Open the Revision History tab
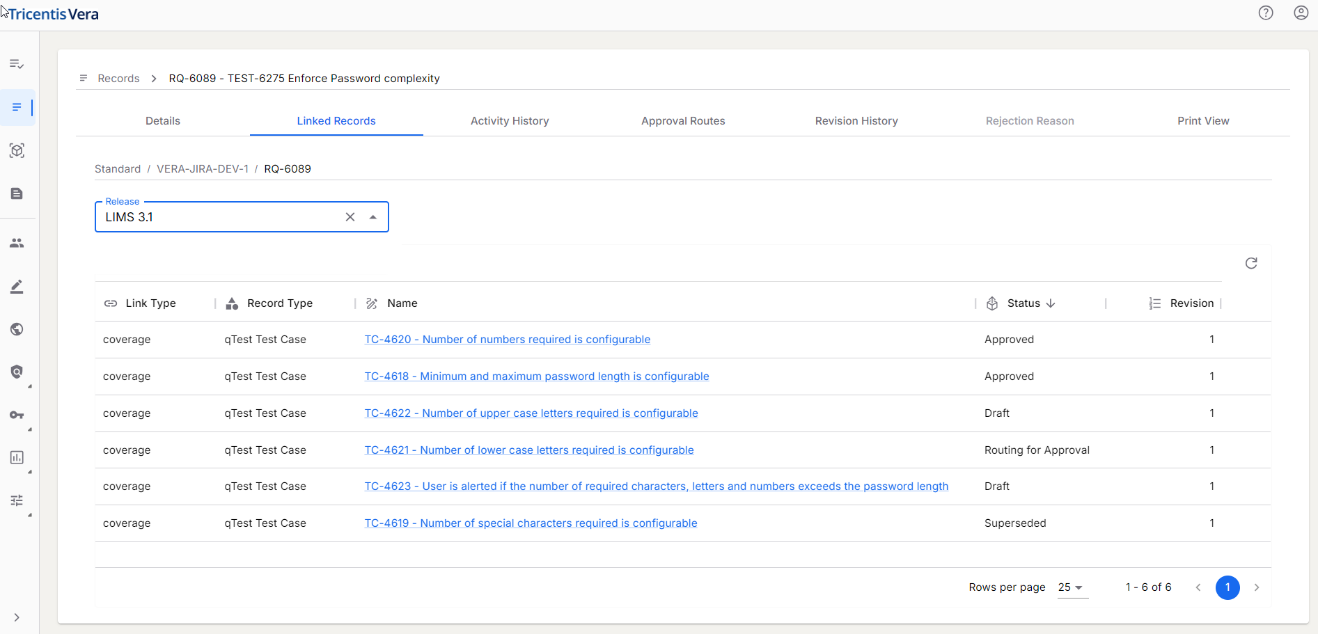The image size is (1318, 634). coord(856,121)
